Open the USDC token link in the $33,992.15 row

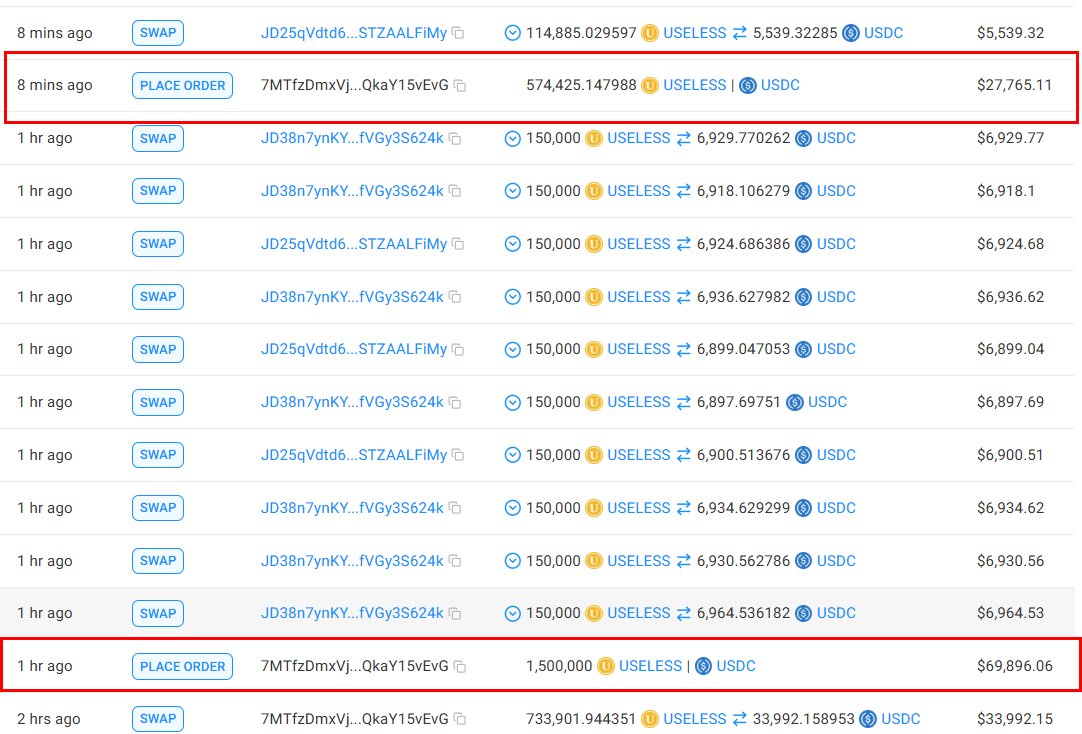(901, 719)
